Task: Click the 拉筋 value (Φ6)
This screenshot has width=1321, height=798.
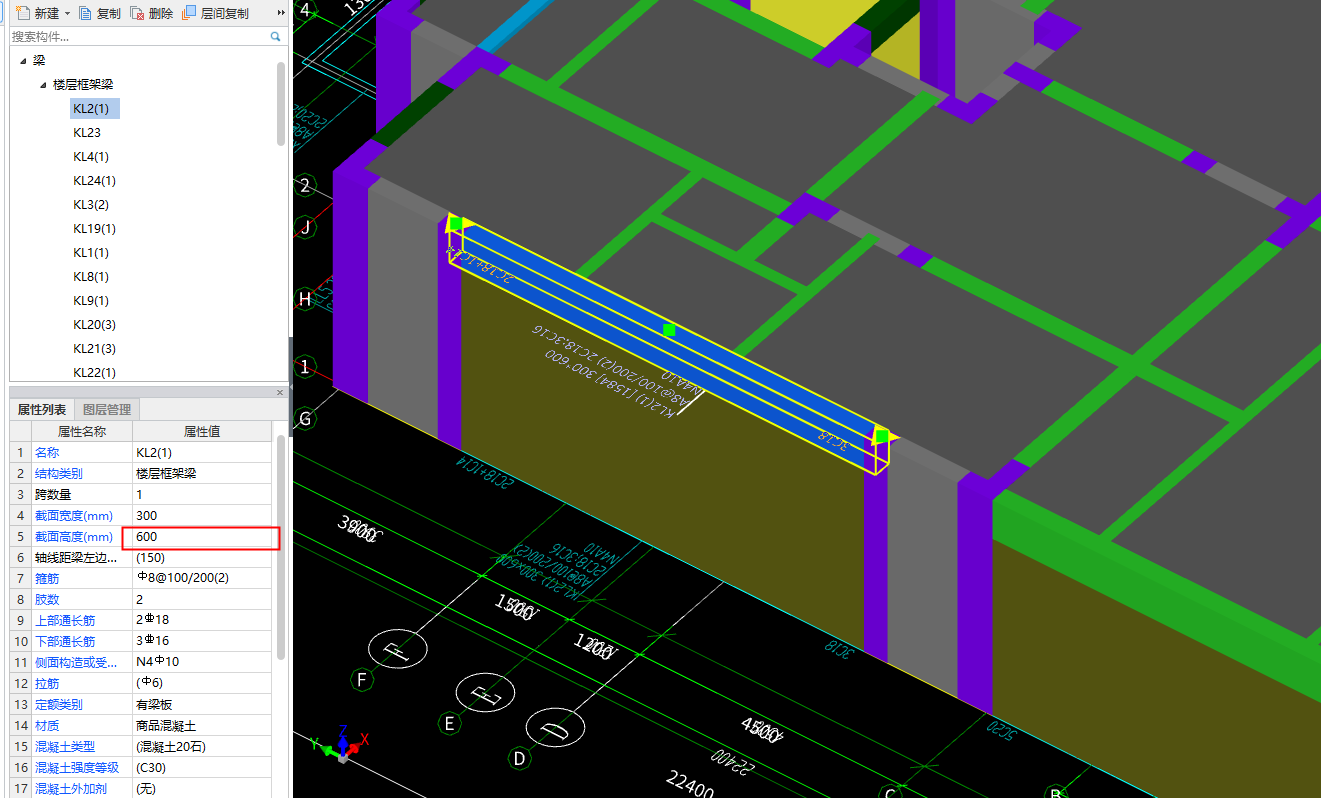Action: [x=201, y=683]
